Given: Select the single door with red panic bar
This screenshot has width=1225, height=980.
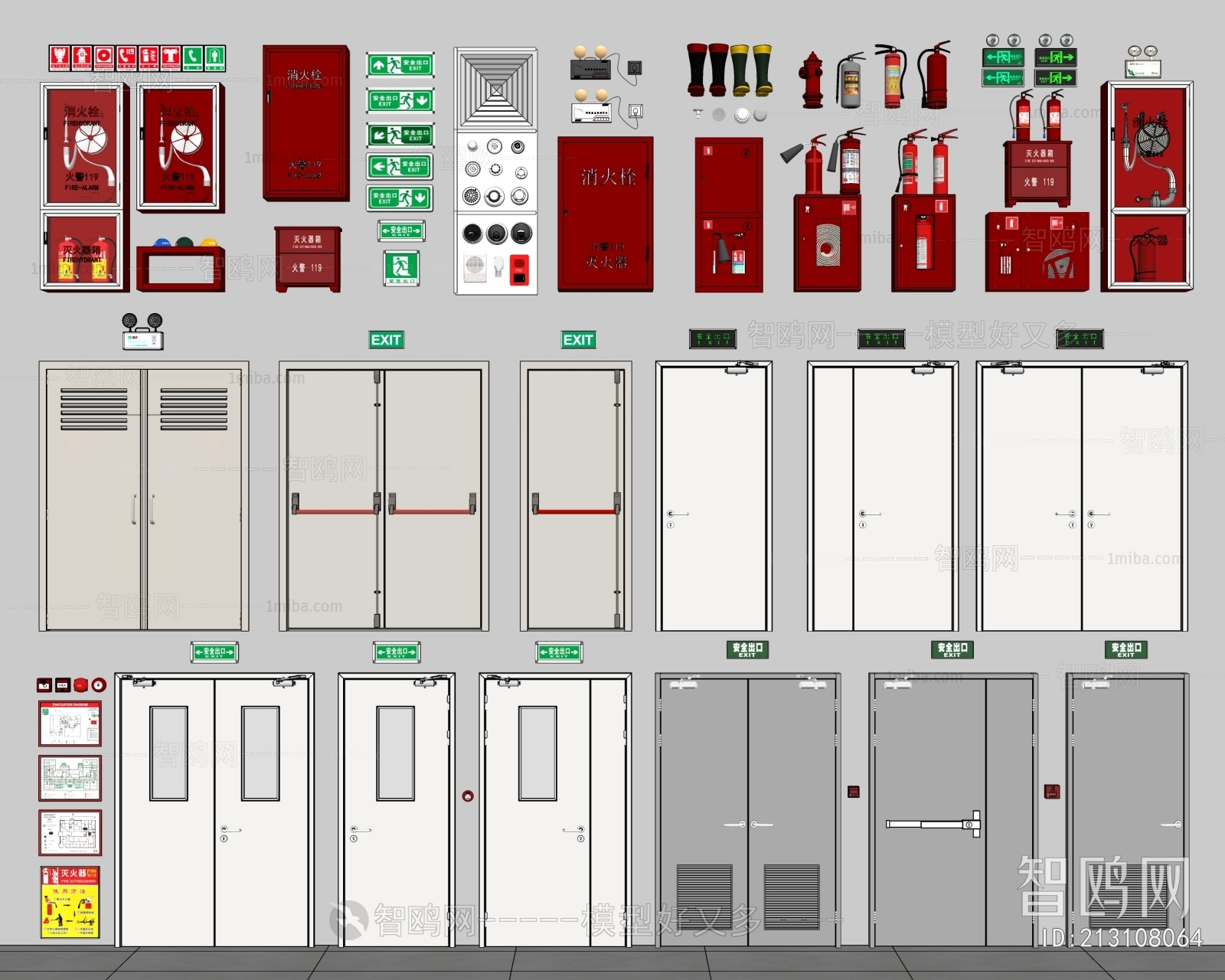Looking at the screenshot, I should (576, 496).
